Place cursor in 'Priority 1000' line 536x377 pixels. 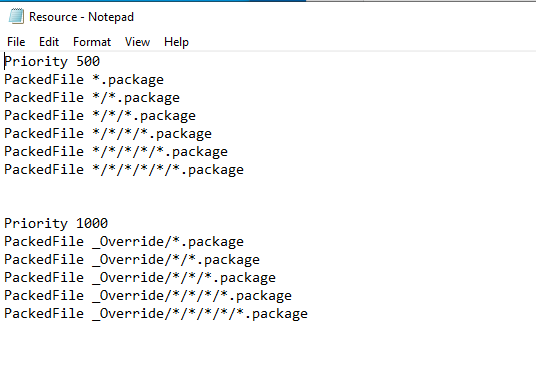coord(56,224)
